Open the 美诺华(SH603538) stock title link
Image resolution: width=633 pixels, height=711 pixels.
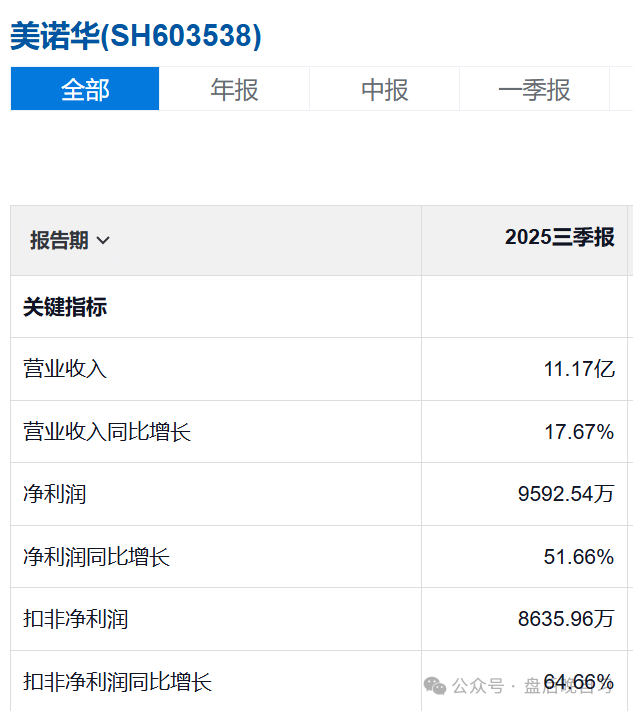coord(136,36)
